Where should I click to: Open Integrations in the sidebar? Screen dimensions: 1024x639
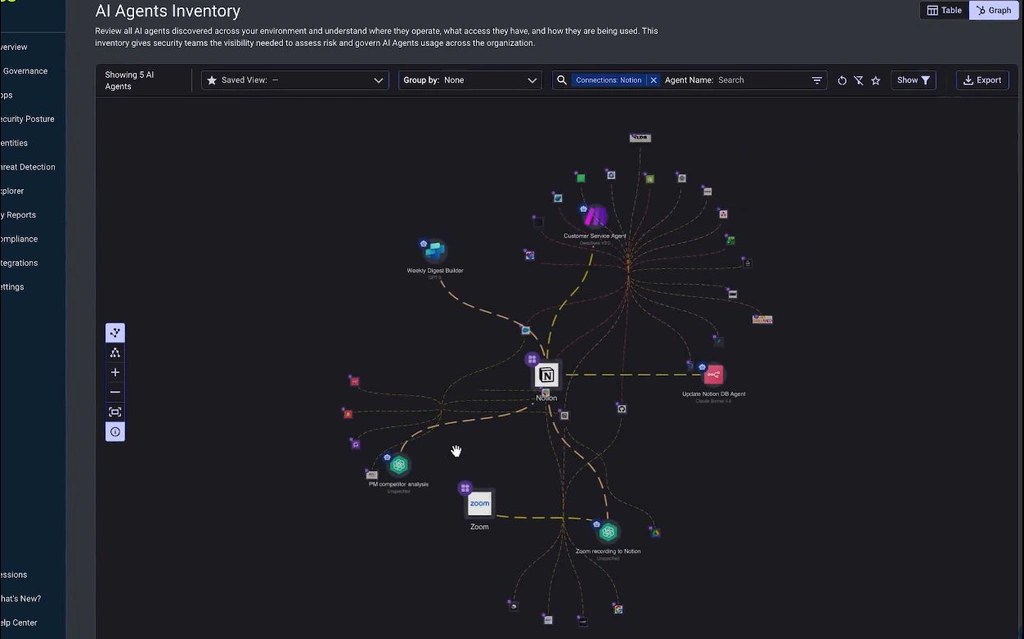click(x=20, y=263)
